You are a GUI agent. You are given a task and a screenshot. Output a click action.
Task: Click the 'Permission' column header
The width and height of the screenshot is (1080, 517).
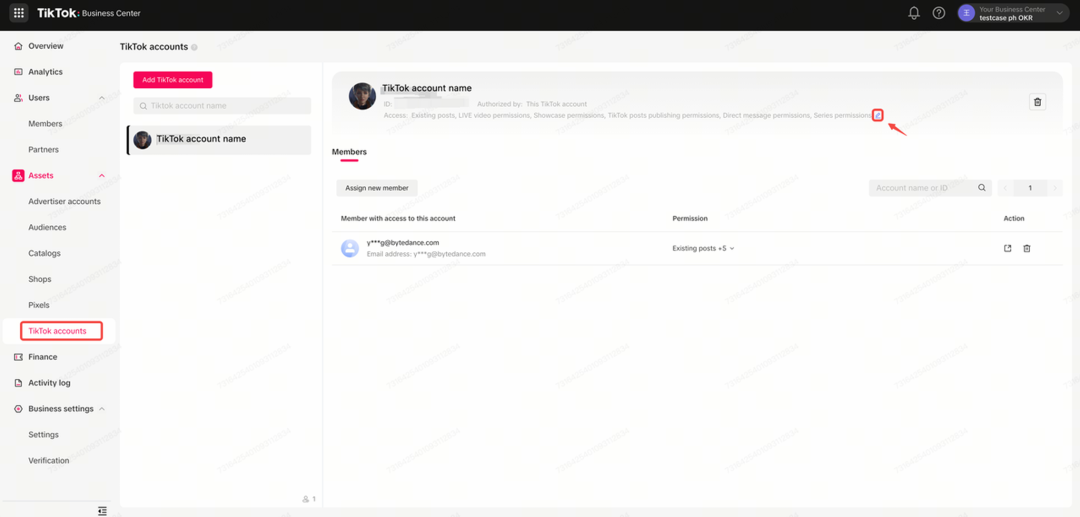coord(690,218)
